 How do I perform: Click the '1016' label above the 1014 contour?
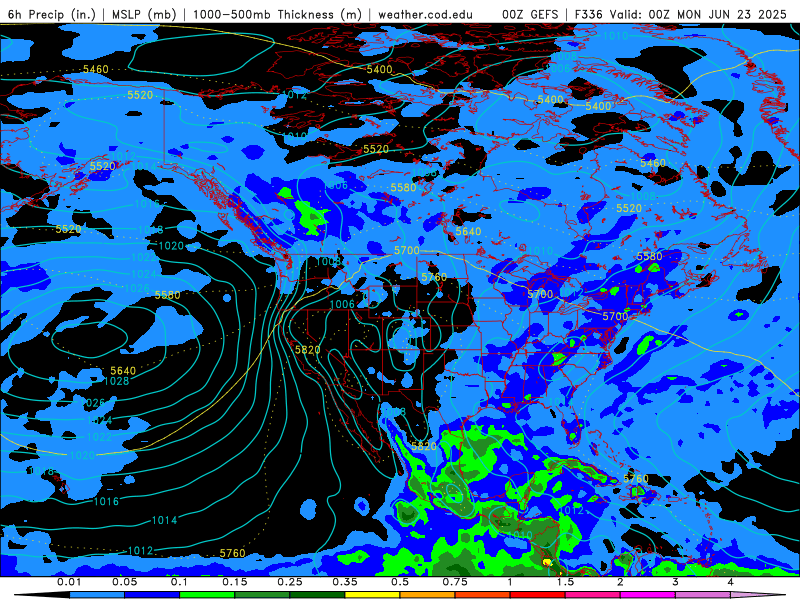tap(107, 502)
